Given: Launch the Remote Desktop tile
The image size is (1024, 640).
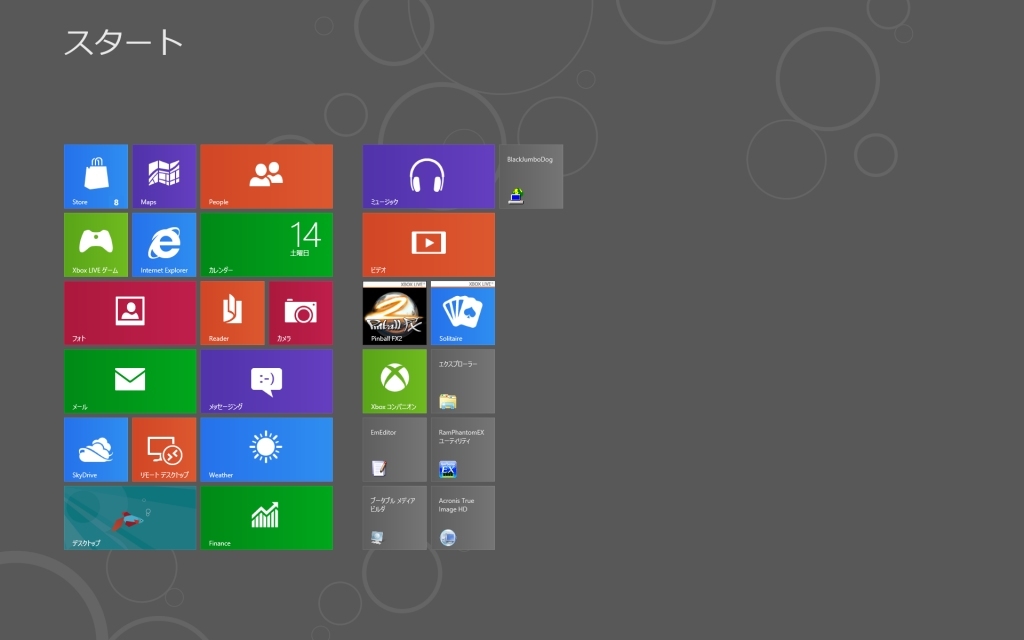Looking at the screenshot, I should pos(164,449).
